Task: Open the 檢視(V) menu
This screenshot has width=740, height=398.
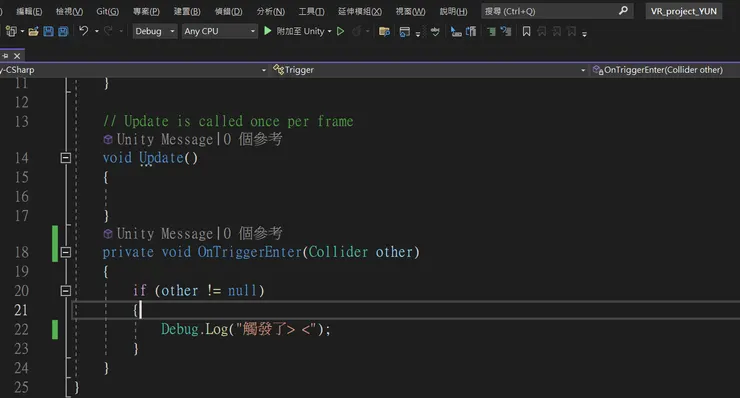Action: (69, 11)
